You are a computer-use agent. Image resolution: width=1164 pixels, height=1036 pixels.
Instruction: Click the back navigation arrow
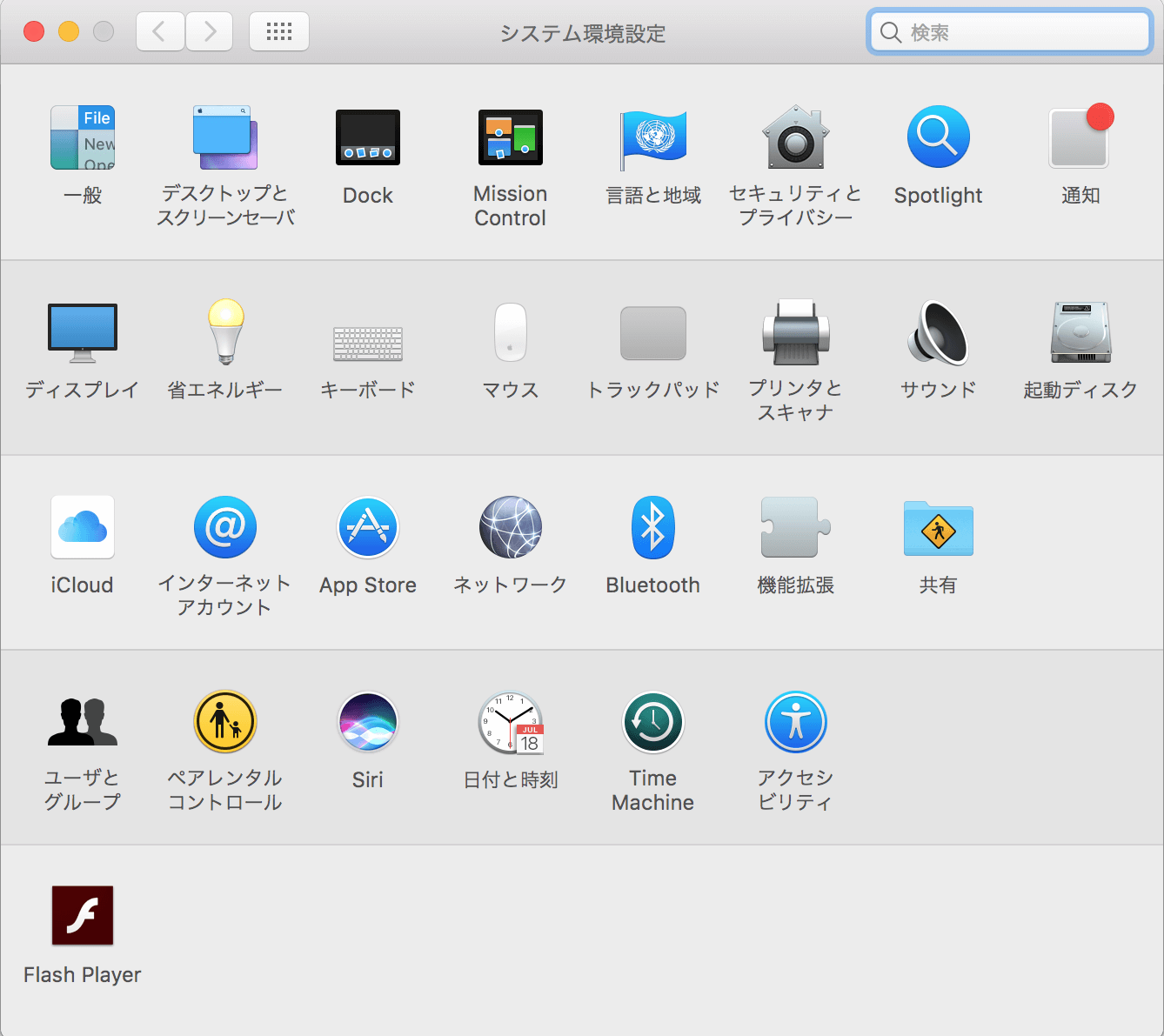pos(160,31)
